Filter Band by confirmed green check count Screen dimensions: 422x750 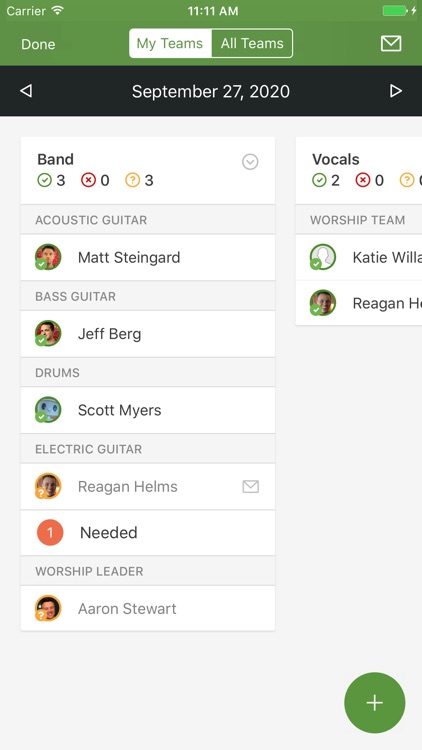[51, 180]
